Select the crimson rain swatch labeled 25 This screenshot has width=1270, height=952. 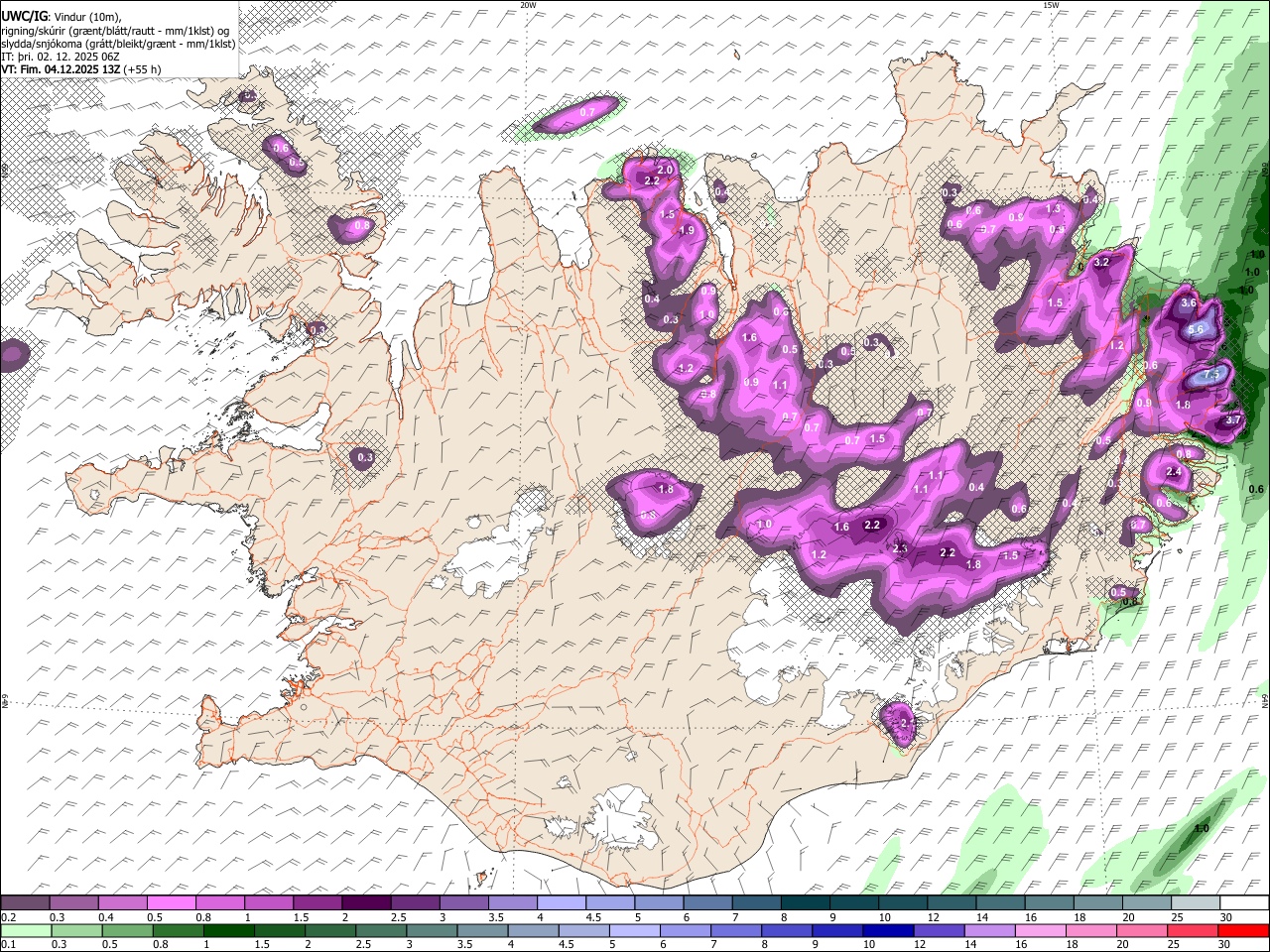(1192, 930)
